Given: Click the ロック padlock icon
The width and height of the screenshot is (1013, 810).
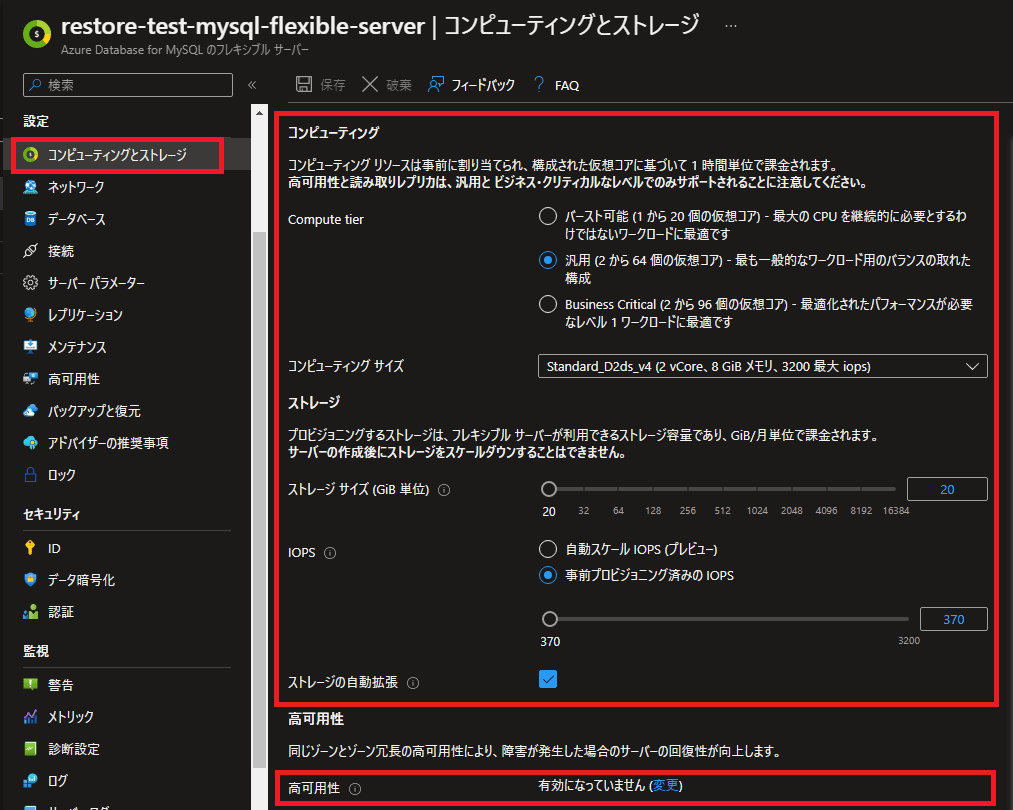Looking at the screenshot, I should coord(30,475).
